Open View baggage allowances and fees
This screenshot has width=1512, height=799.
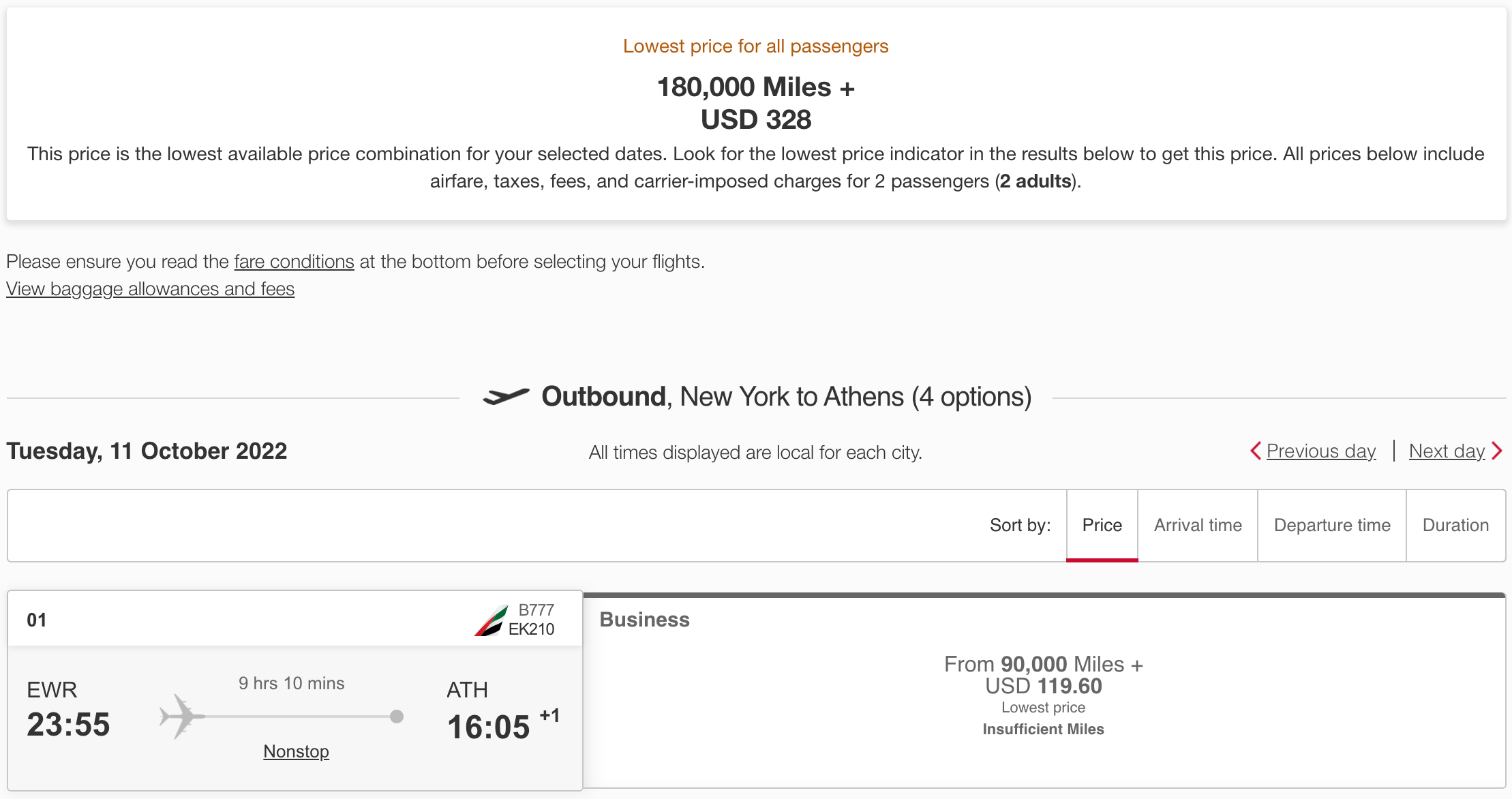coord(149,289)
